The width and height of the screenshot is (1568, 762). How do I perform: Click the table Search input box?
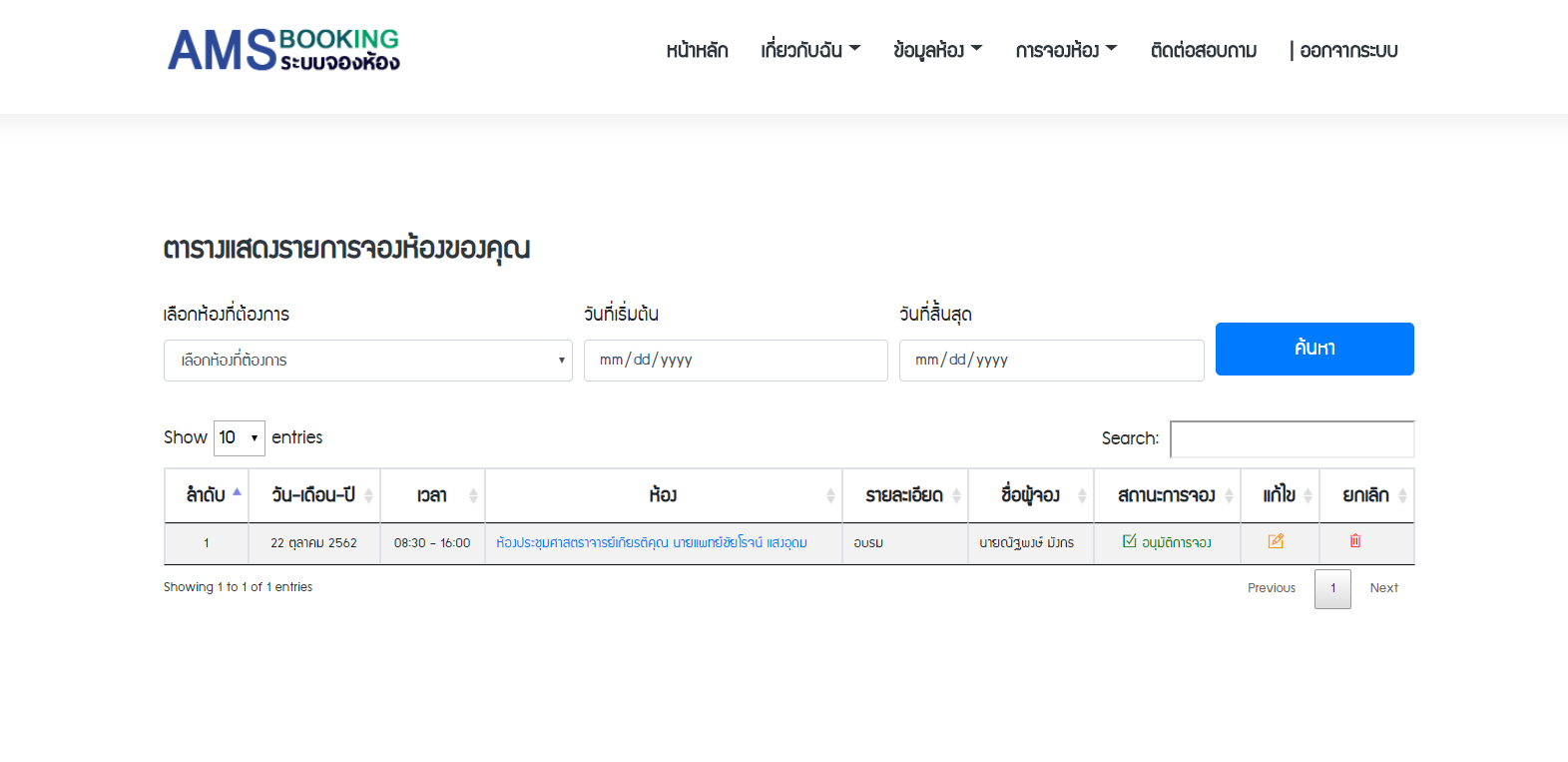pos(1293,439)
